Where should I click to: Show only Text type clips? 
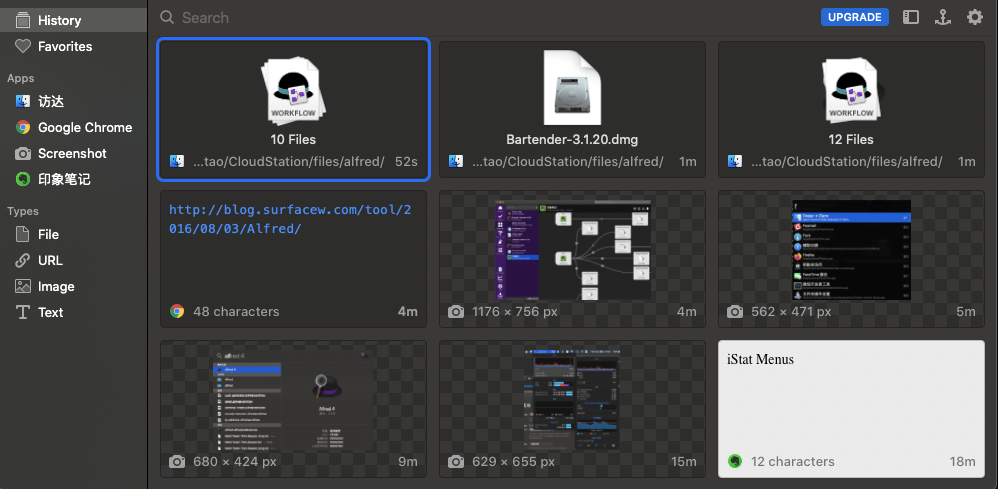point(73,312)
